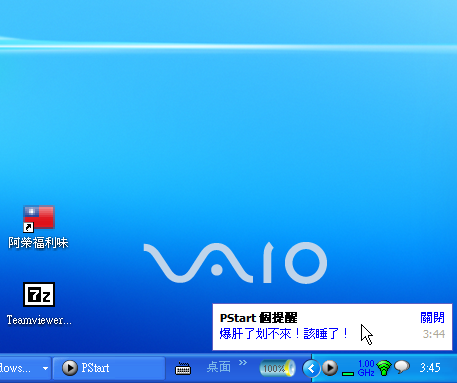Click the PStart play tray icon
The width and height of the screenshot is (457, 383).
point(330,368)
